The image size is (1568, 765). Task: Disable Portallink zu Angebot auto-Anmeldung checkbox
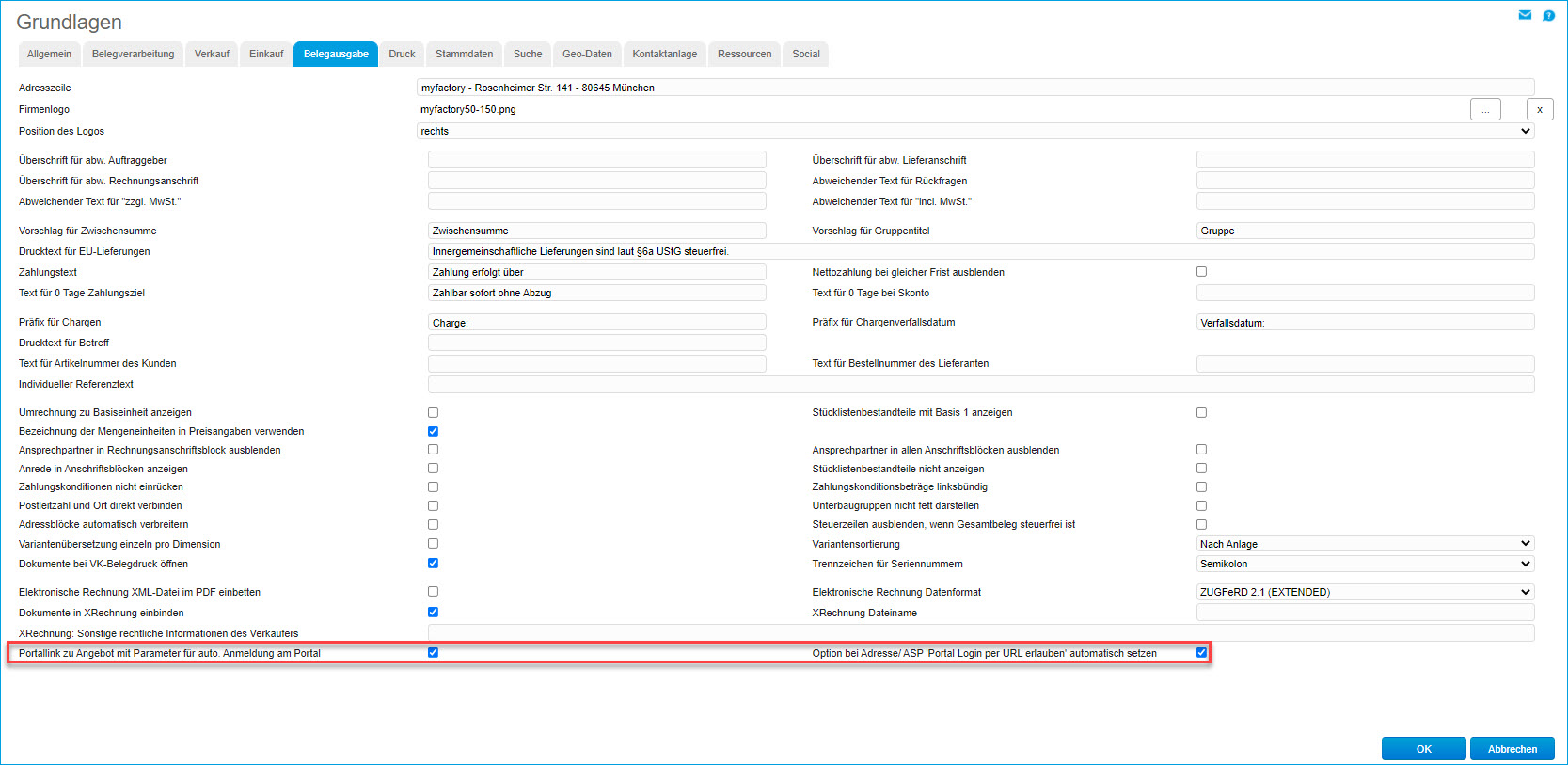coord(434,653)
